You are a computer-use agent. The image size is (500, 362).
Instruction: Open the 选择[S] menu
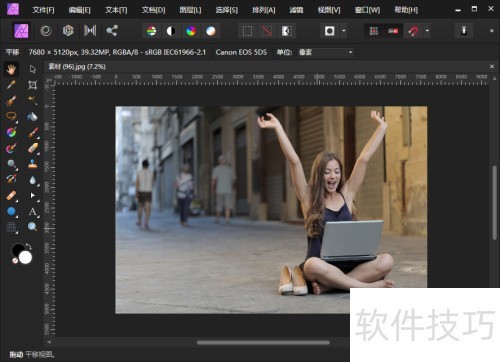click(x=227, y=10)
